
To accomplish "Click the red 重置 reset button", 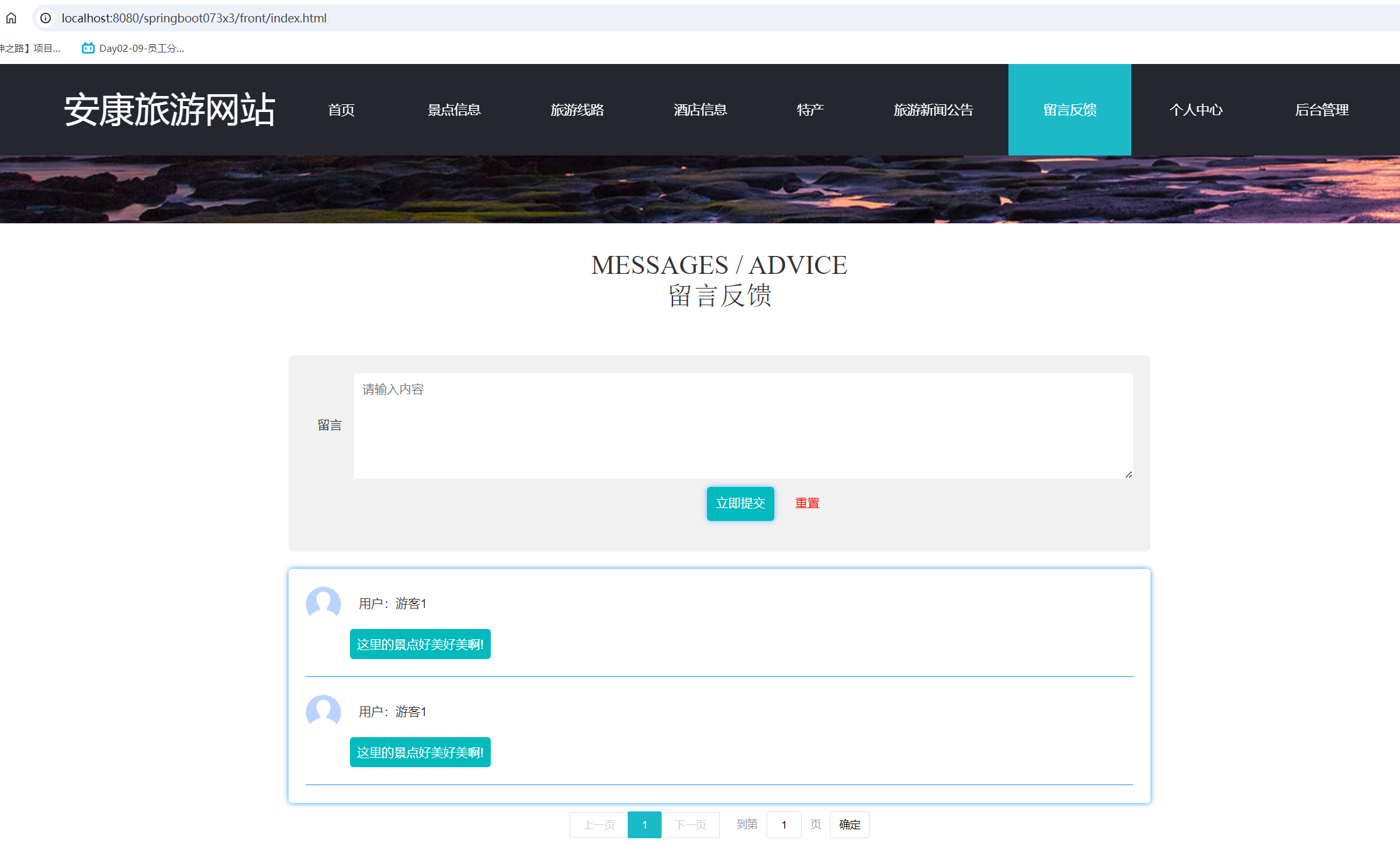I will coord(807,503).
